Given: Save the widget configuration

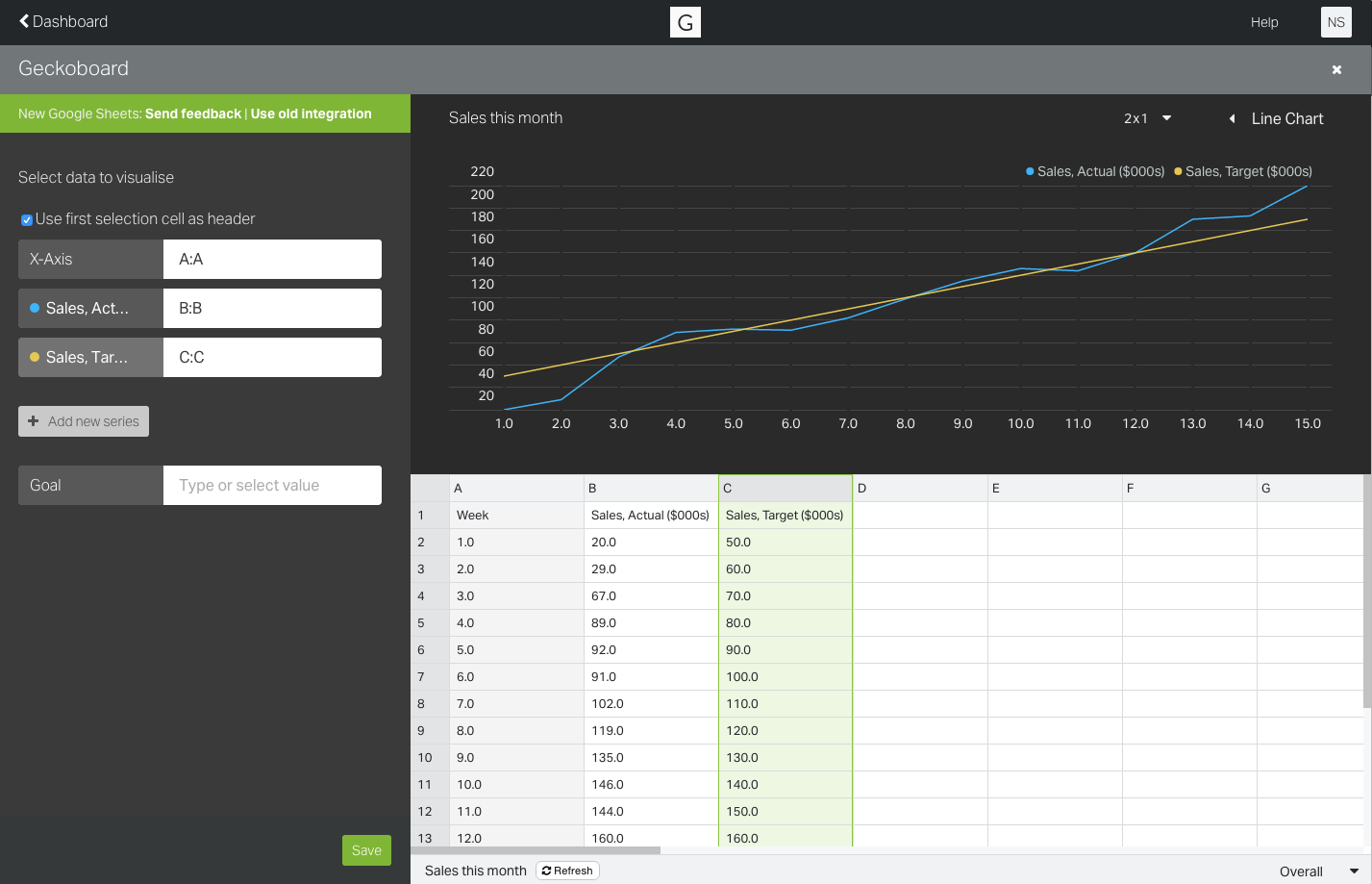Looking at the screenshot, I should [366, 850].
